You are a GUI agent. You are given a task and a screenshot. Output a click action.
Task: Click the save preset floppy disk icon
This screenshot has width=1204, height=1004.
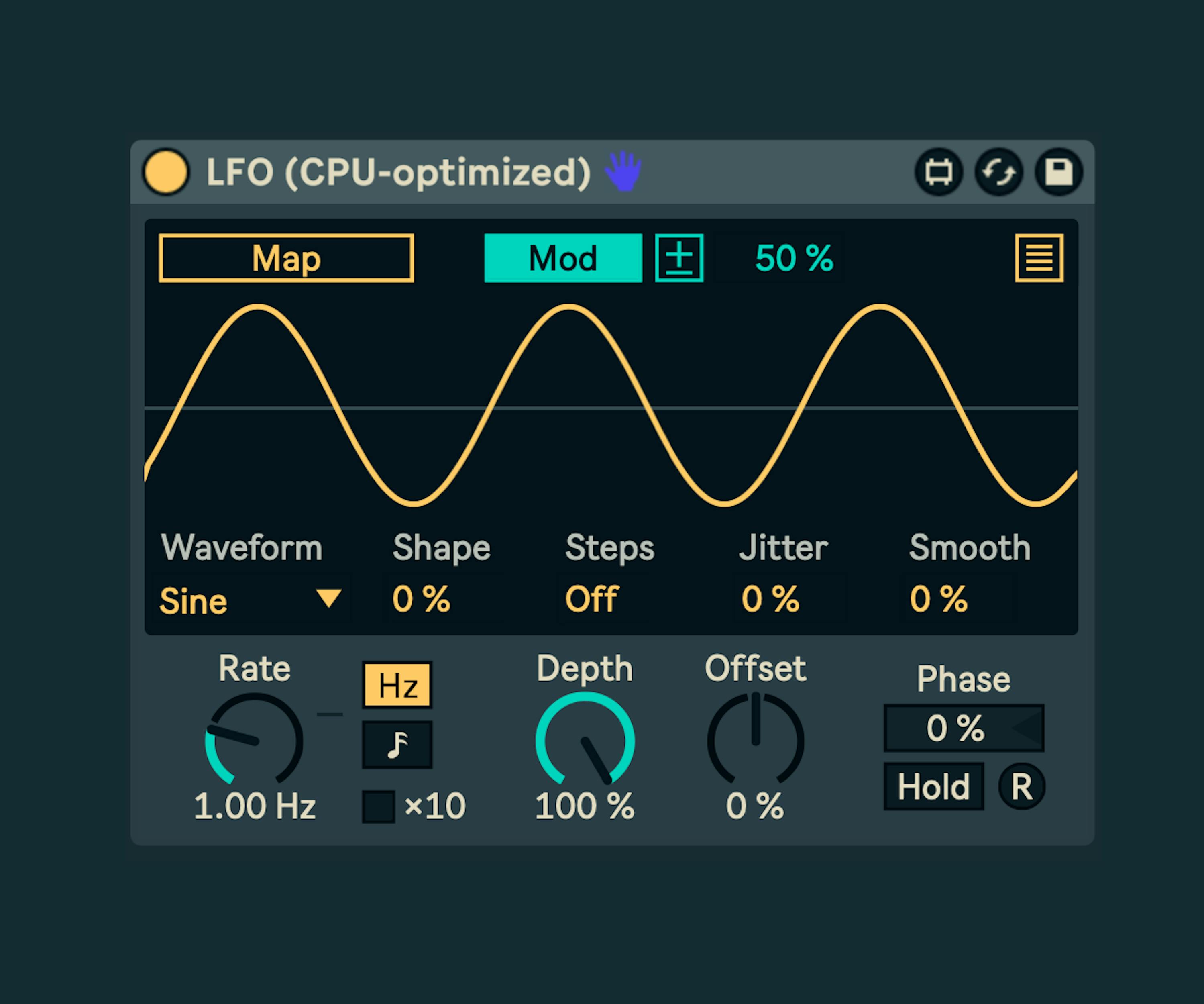(x=1058, y=172)
